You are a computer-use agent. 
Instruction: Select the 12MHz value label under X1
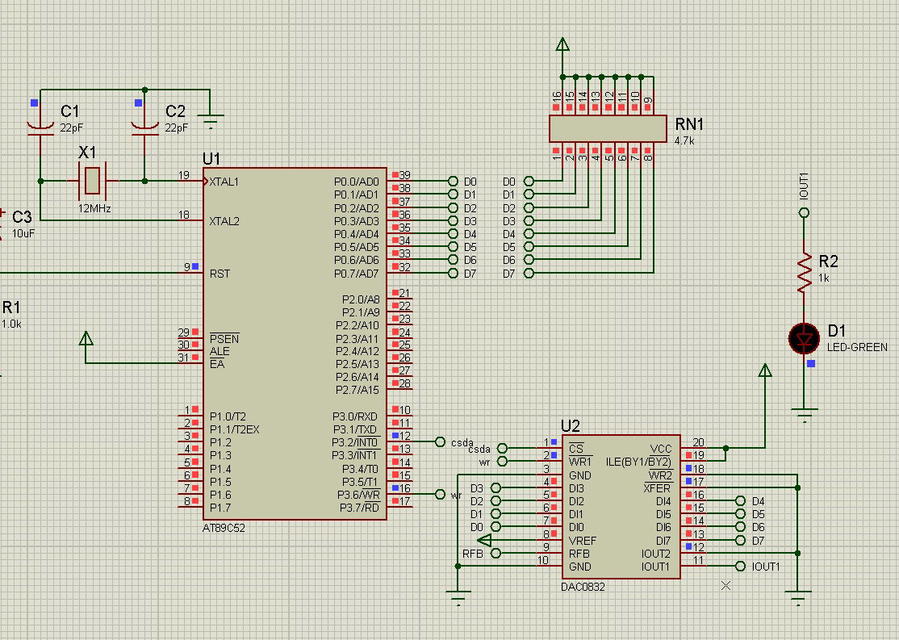(x=94, y=208)
